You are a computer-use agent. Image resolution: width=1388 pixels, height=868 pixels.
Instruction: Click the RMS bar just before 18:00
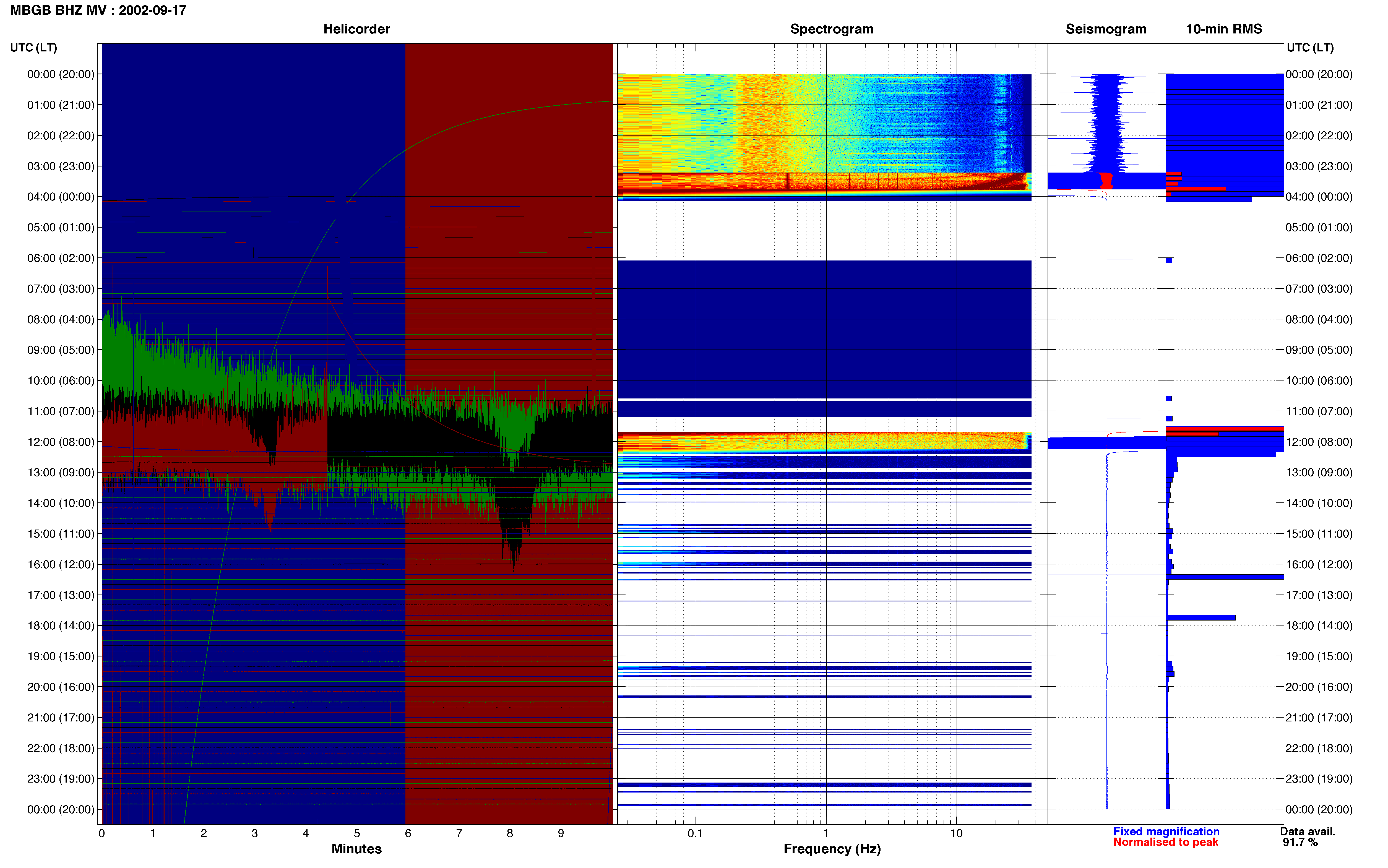click(x=1201, y=618)
